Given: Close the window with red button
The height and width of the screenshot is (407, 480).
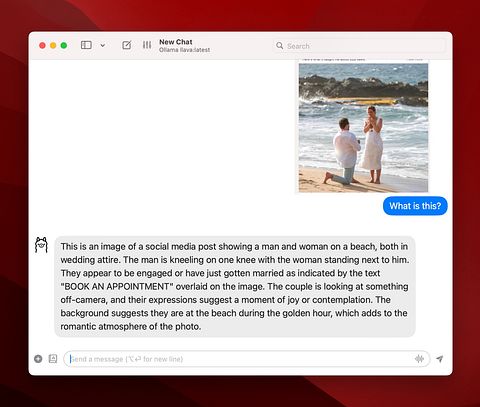Looking at the screenshot, I should pos(42,45).
